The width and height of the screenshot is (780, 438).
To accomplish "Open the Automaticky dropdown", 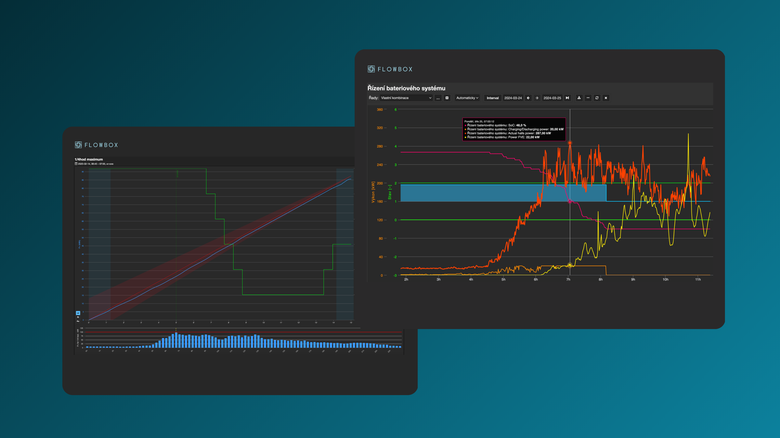I will coord(467,98).
